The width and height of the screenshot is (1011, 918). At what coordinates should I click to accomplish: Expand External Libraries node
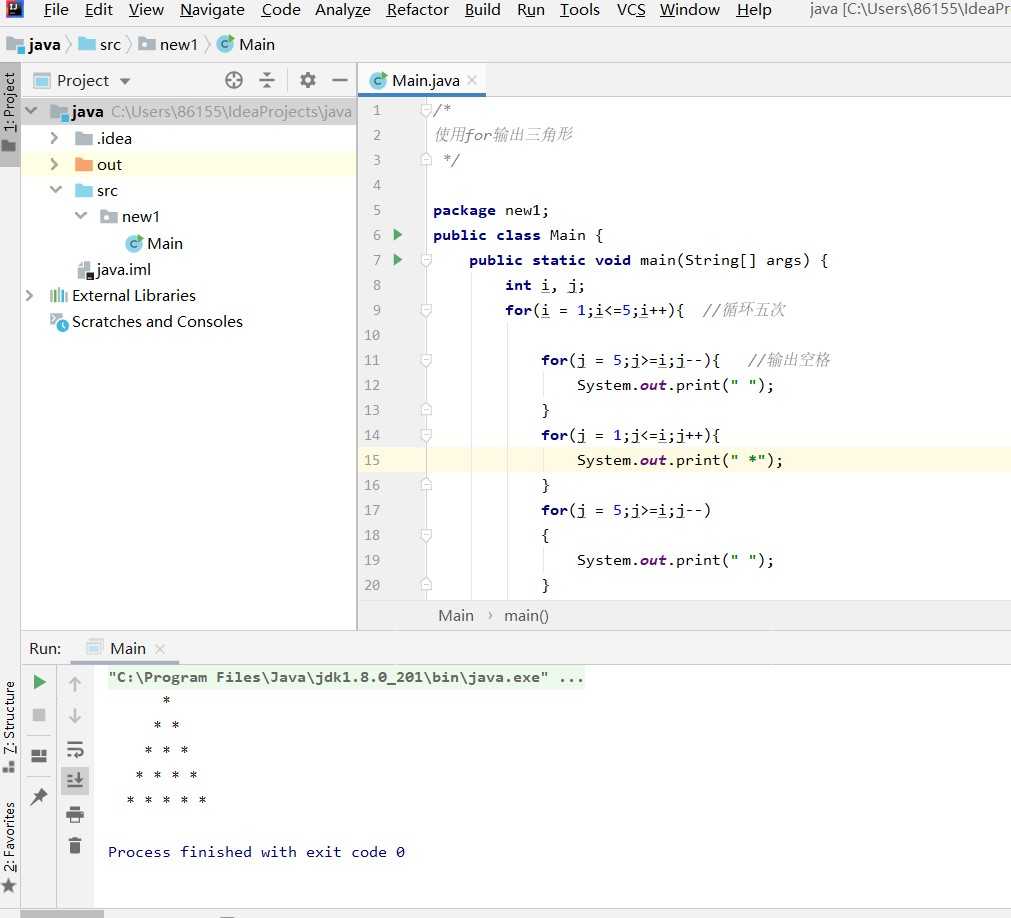[x=30, y=295]
